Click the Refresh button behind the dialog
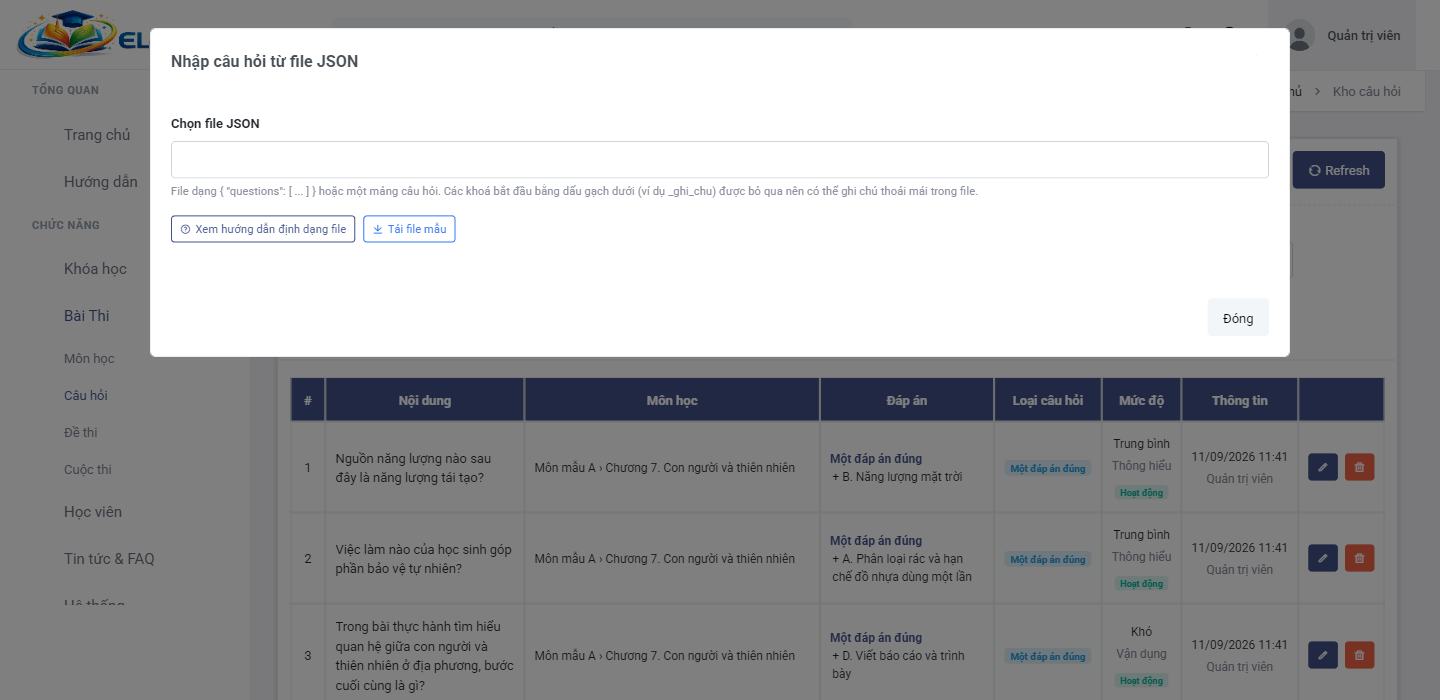The width and height of the screenshot is (1440, 700). [x=1339, y=170]
